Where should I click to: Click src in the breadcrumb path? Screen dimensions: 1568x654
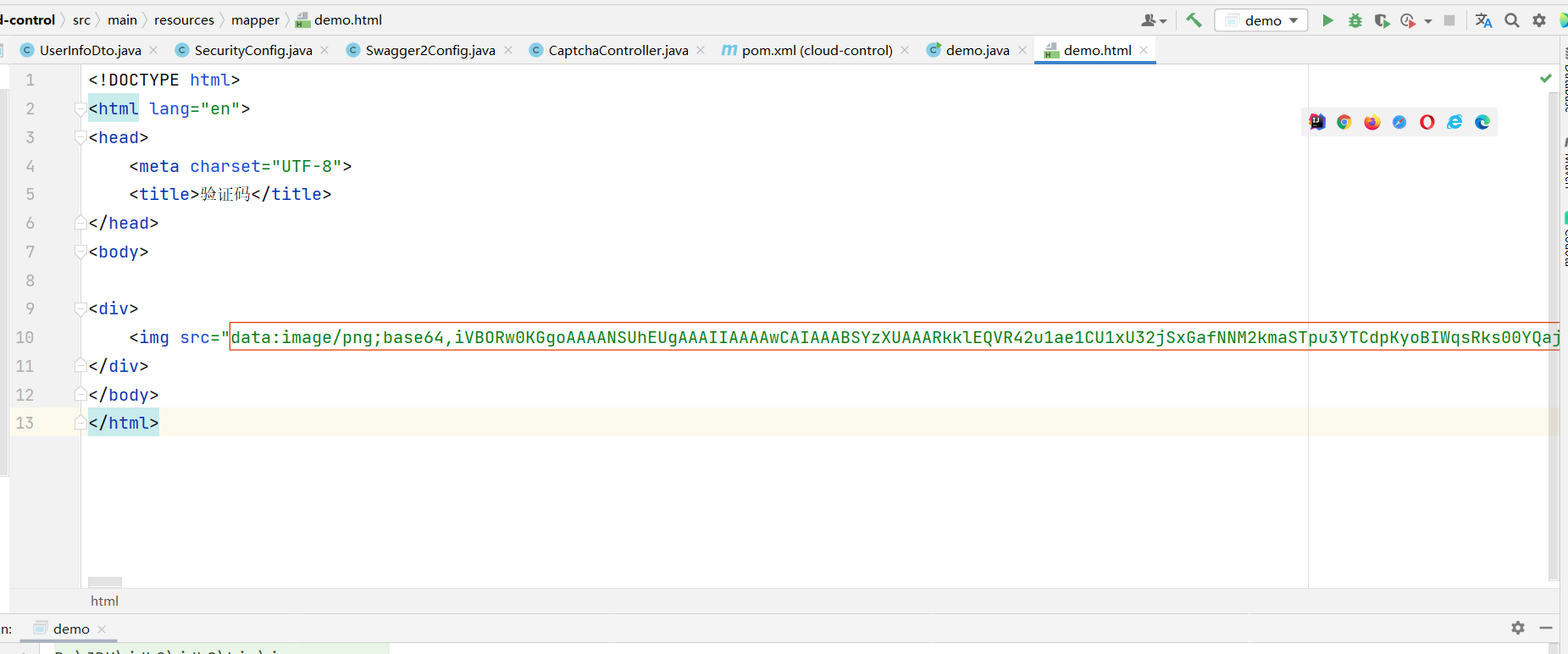pos(81,19)
